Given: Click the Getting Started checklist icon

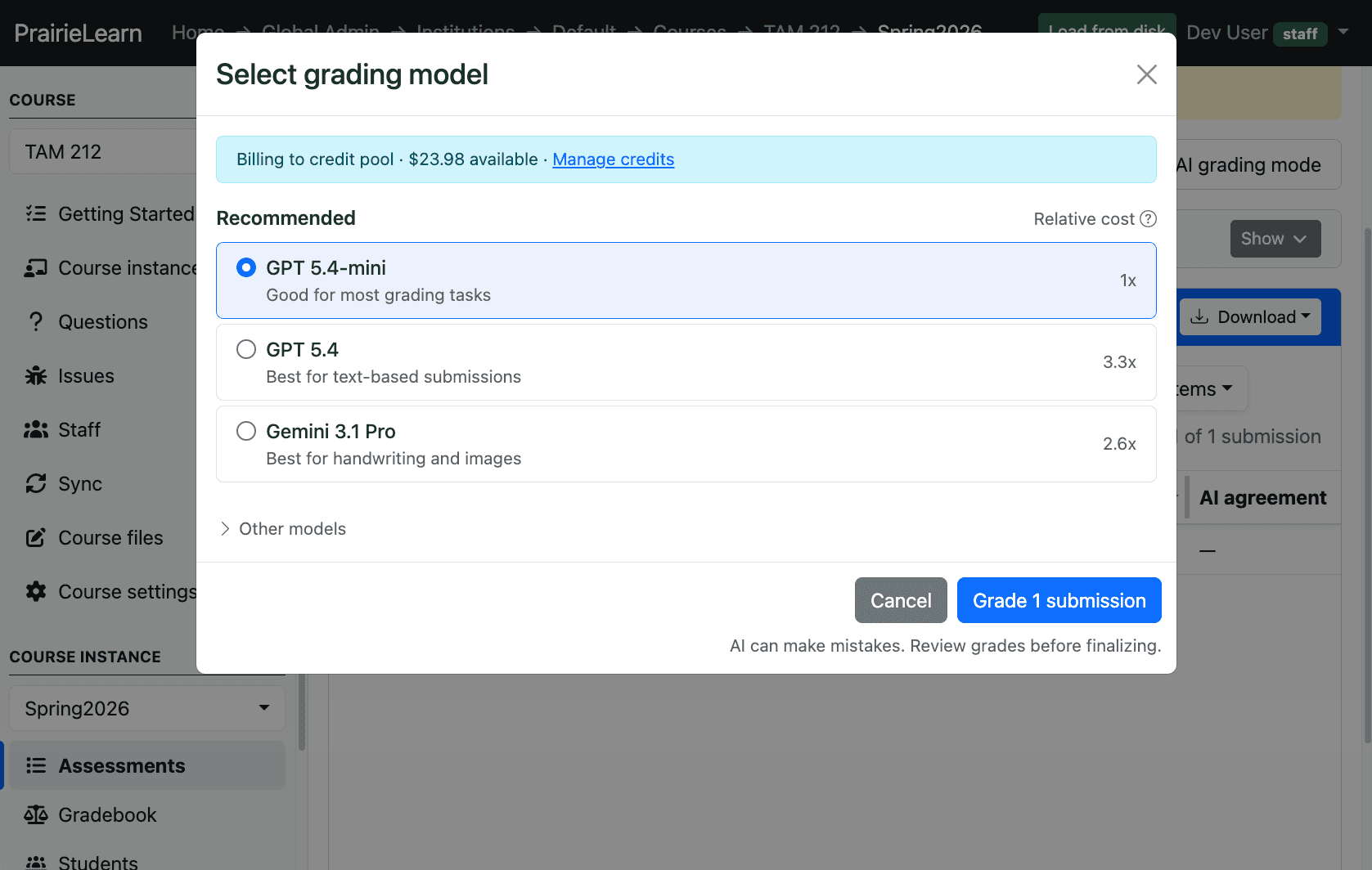Looking at the screenshot, I should [x=36, y=214].
